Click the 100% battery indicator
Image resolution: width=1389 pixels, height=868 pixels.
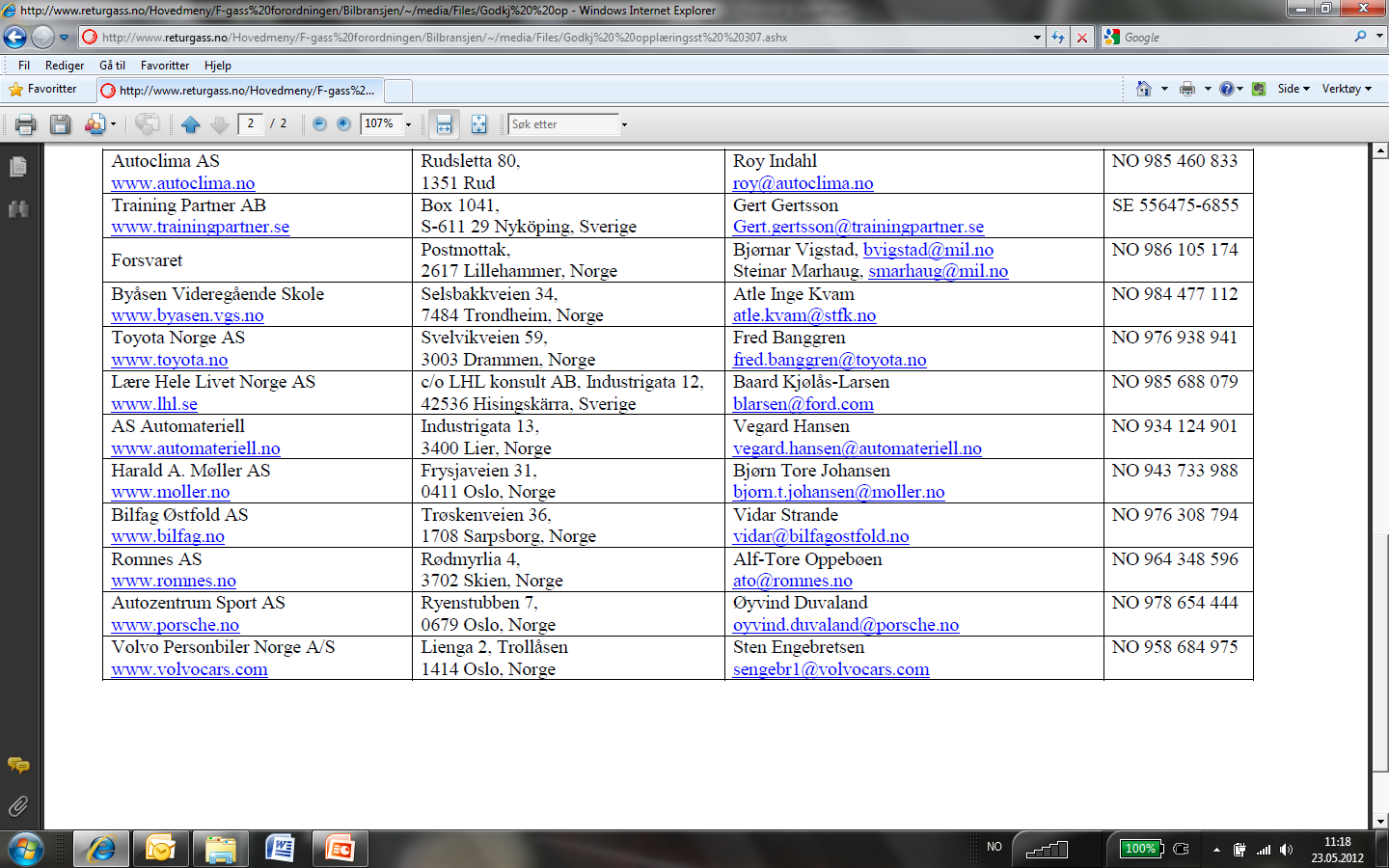click(x=1142, y=849)
